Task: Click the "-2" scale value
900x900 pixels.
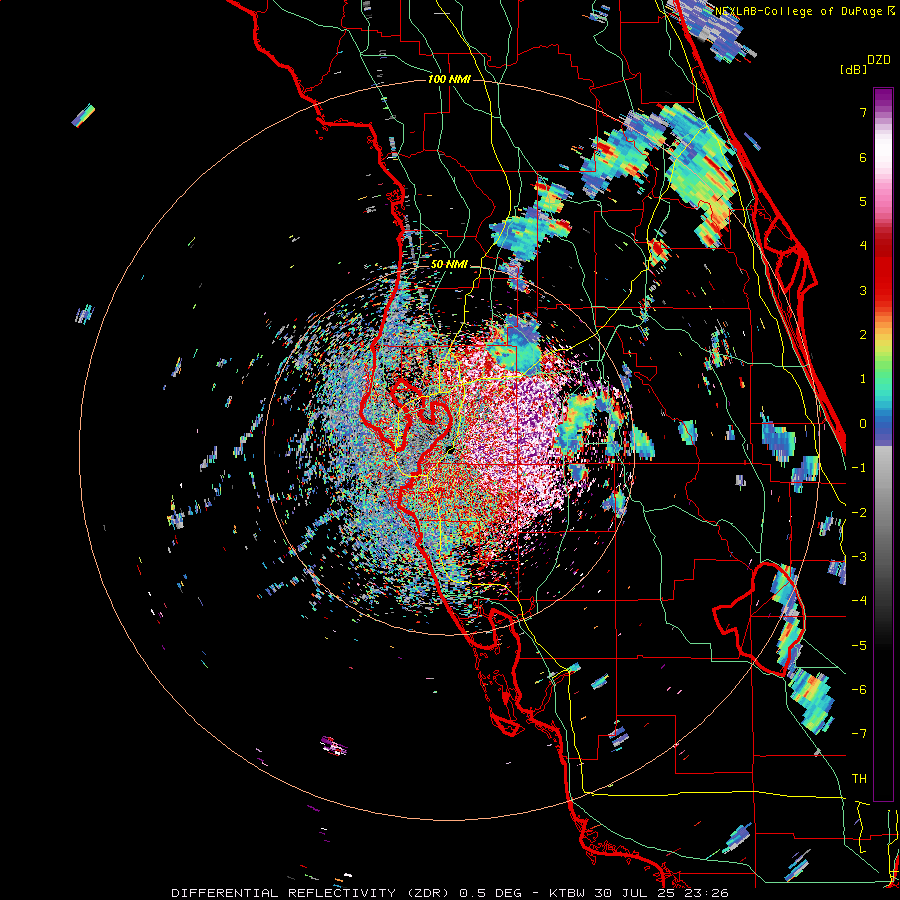Action: click(x=859, y=513)
